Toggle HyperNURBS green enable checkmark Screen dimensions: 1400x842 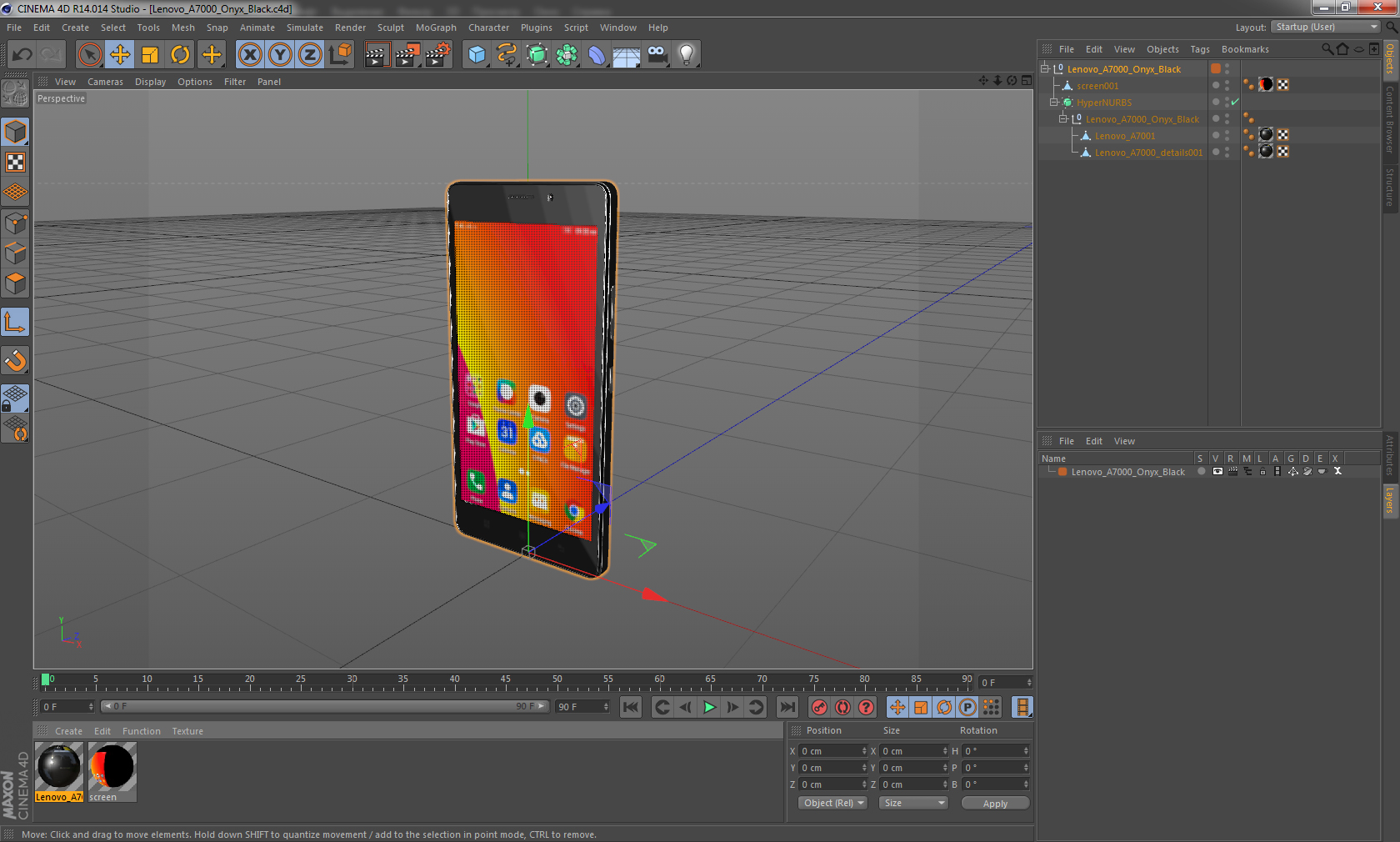click(1235, 102)
